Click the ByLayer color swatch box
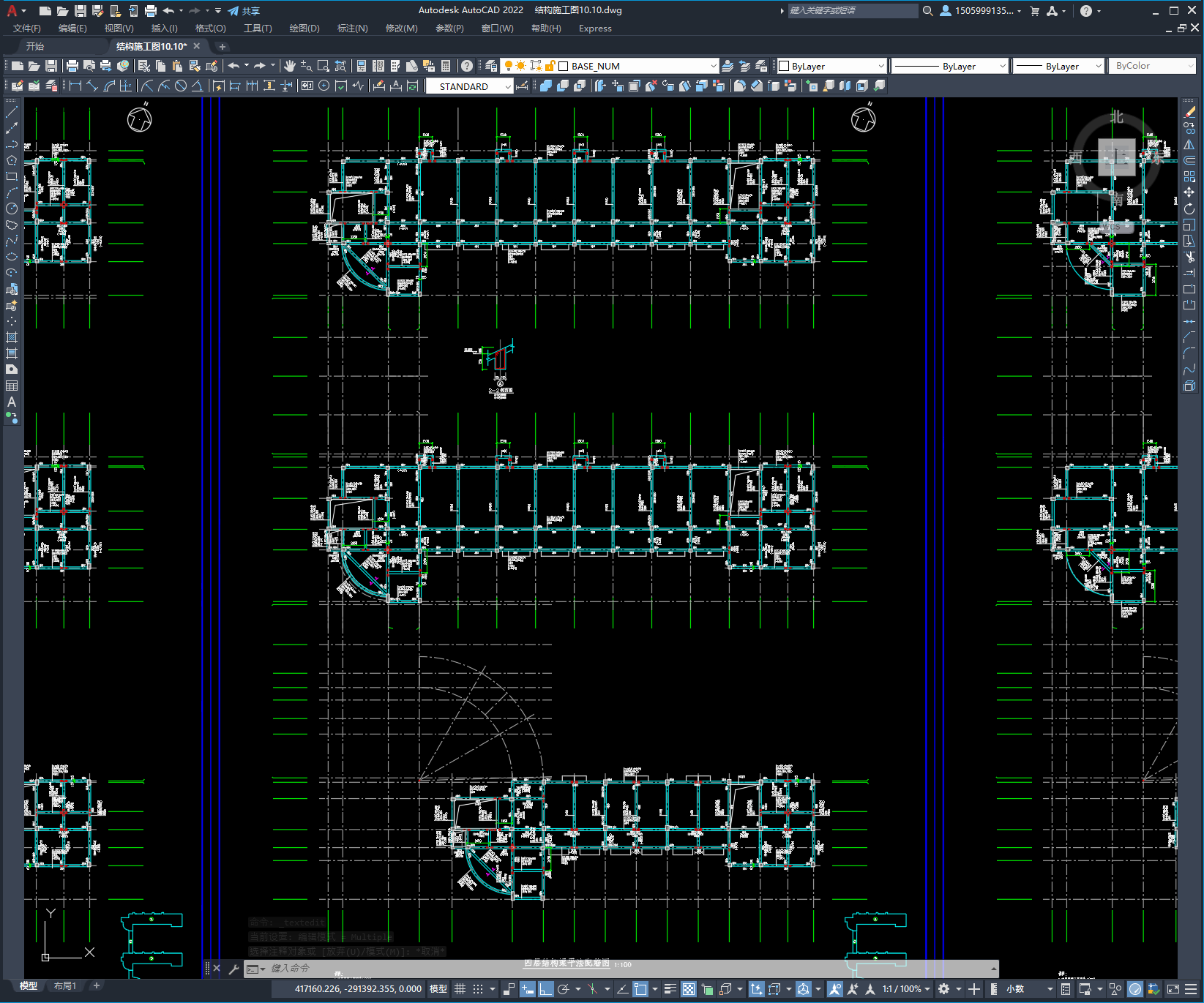1204x1003 pixels. click(x=784, y=66)
